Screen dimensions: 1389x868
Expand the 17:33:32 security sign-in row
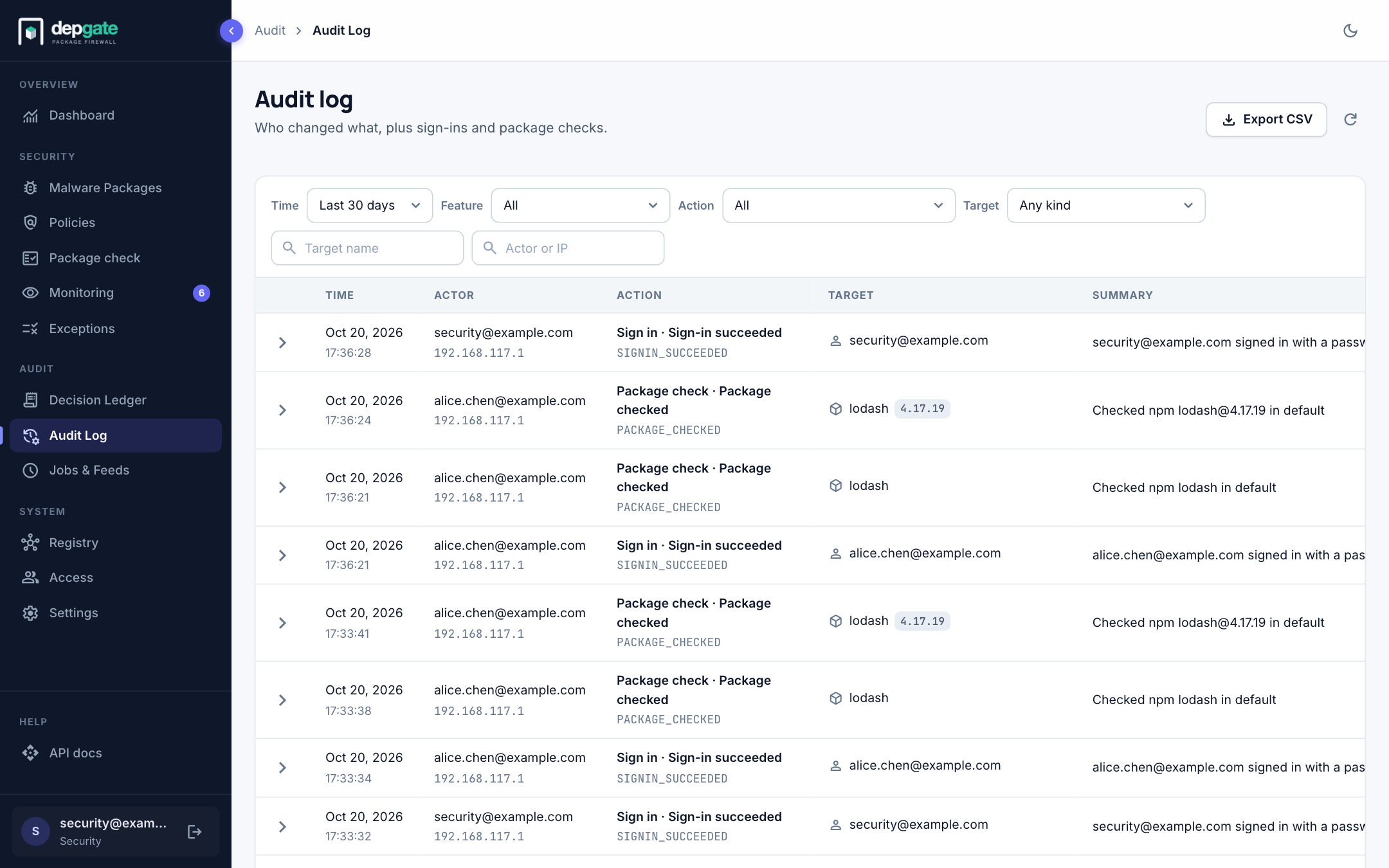pyautogui.click(x=282, y=827)
